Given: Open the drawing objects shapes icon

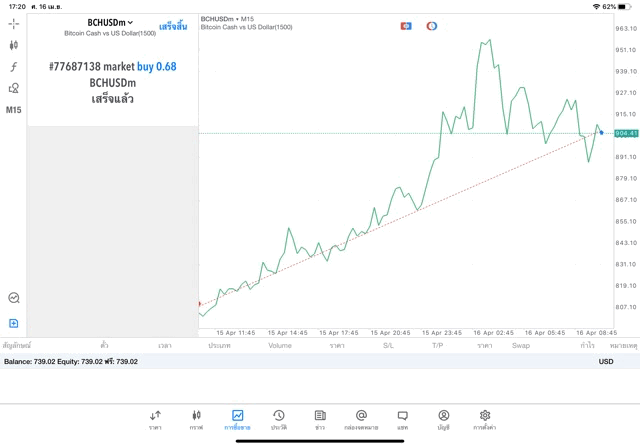Looking at the screenshot, I should click(13, 88).
